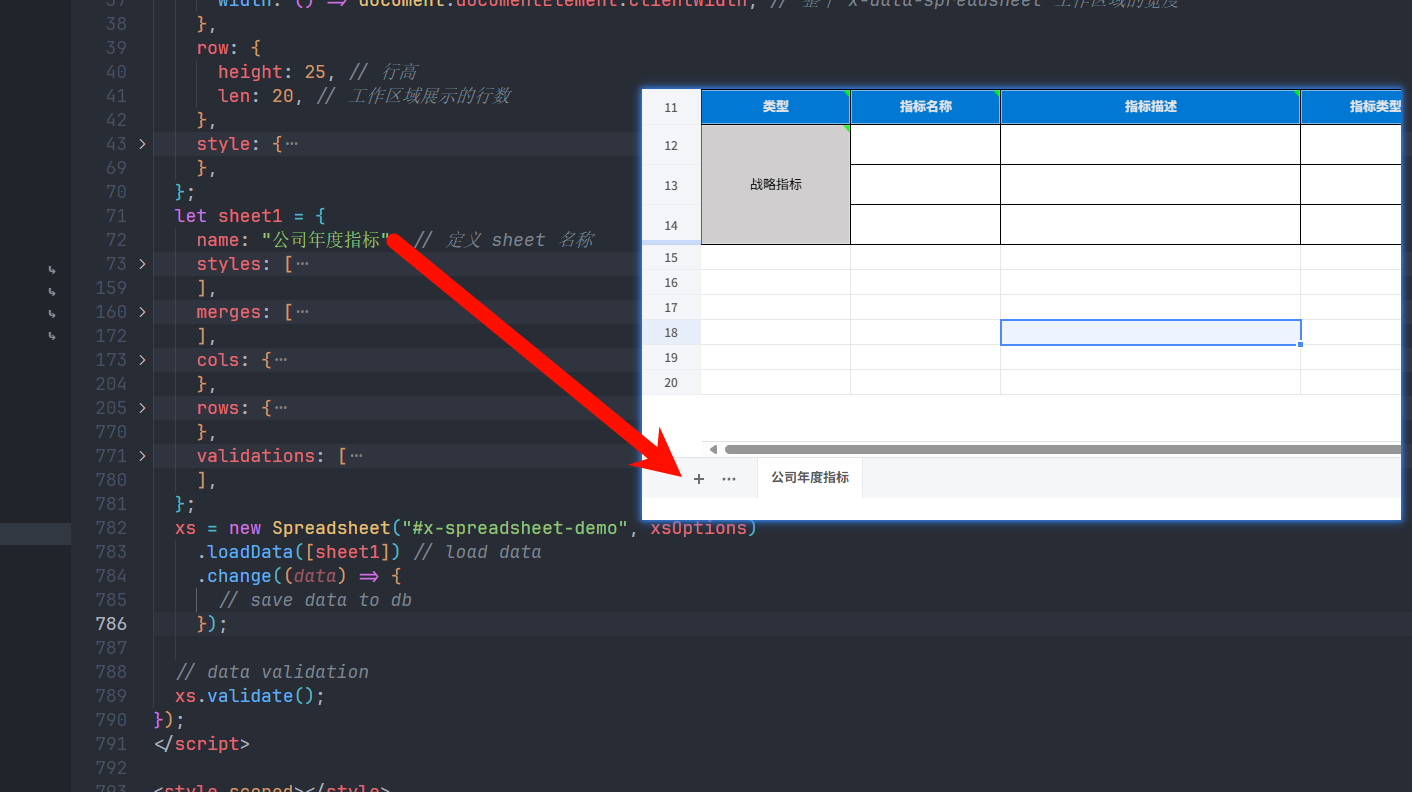Expand the rows object at line 205
Screen dimensions: 1412x792
(x=142, y=407)
